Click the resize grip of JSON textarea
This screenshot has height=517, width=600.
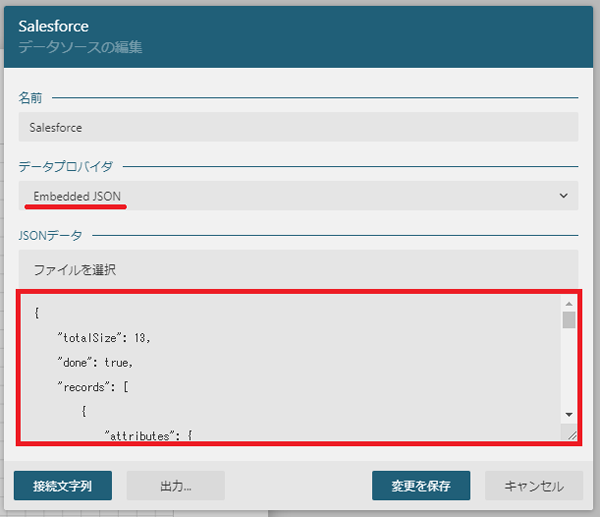[x=571, y=434]
